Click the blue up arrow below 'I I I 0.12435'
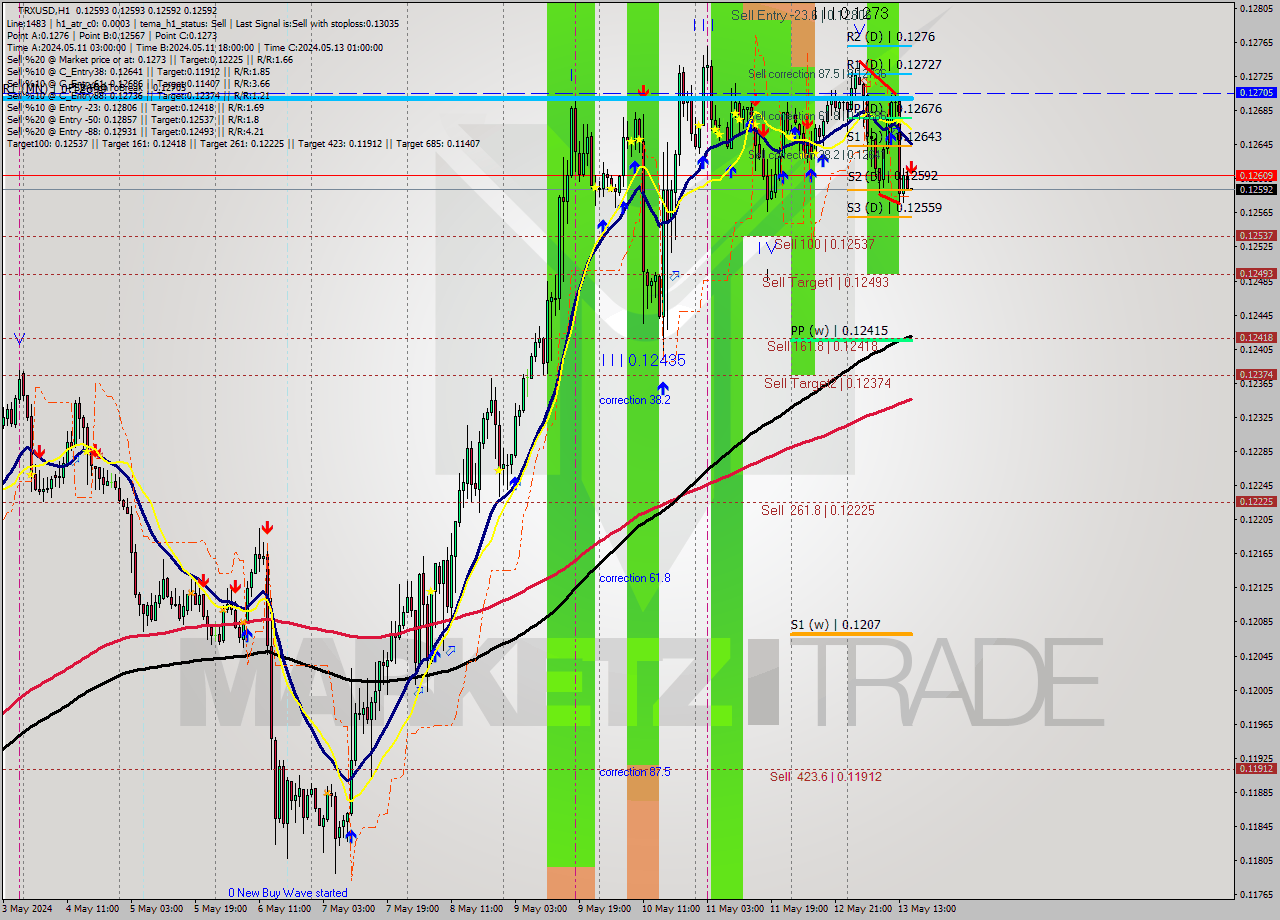Viewport: 1280px width, 920px height. [x=662, y=388]
